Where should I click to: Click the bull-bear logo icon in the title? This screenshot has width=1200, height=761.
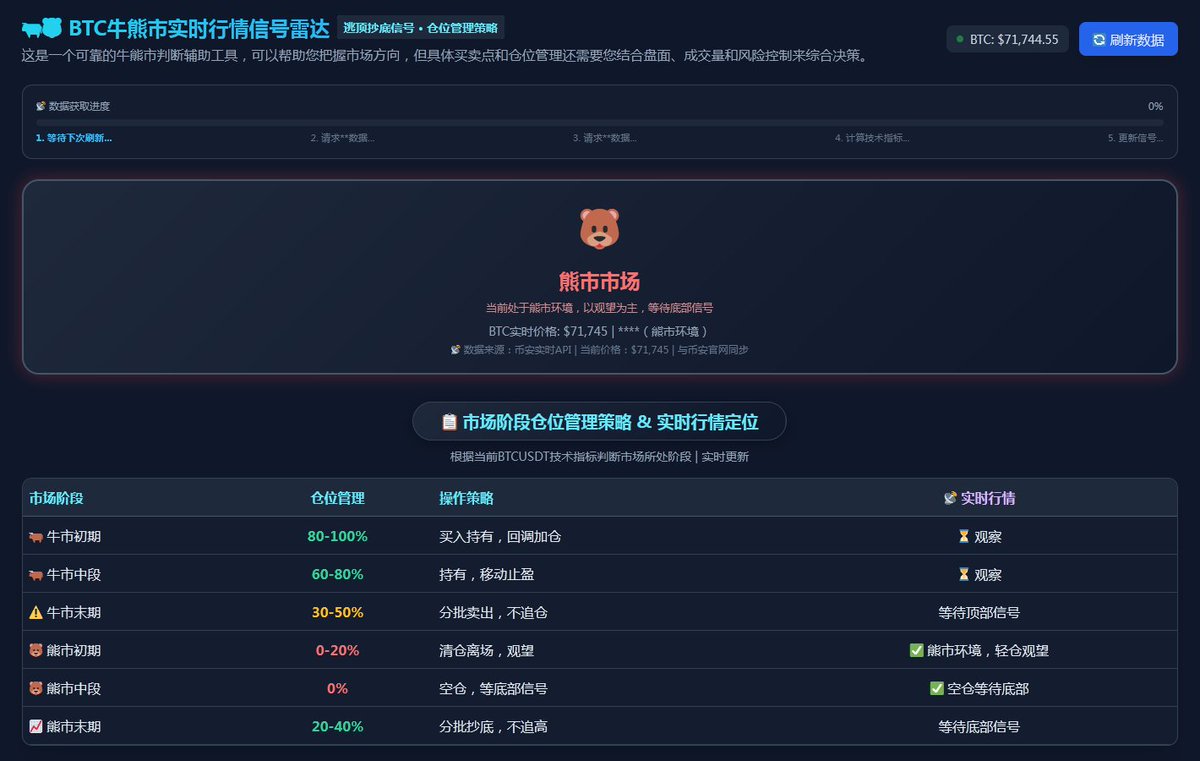(x=42, y=28)
